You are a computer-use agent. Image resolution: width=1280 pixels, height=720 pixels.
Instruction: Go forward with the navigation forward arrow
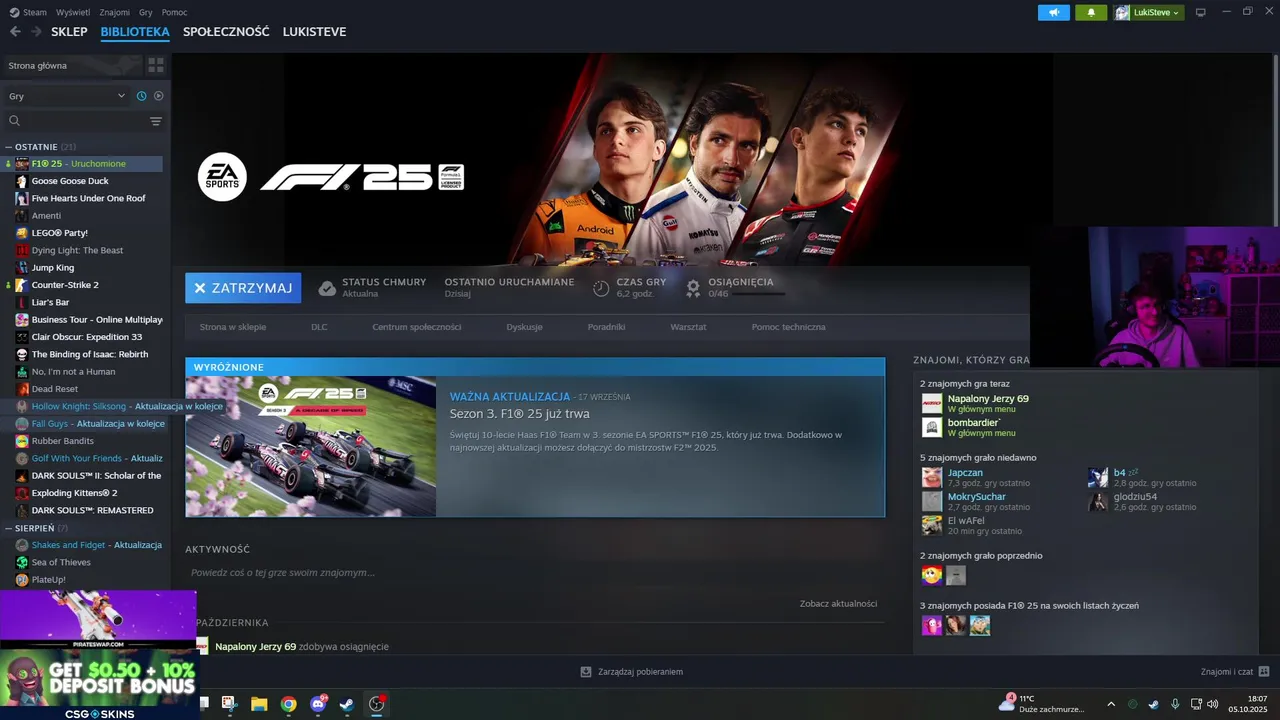click(36, 32)
